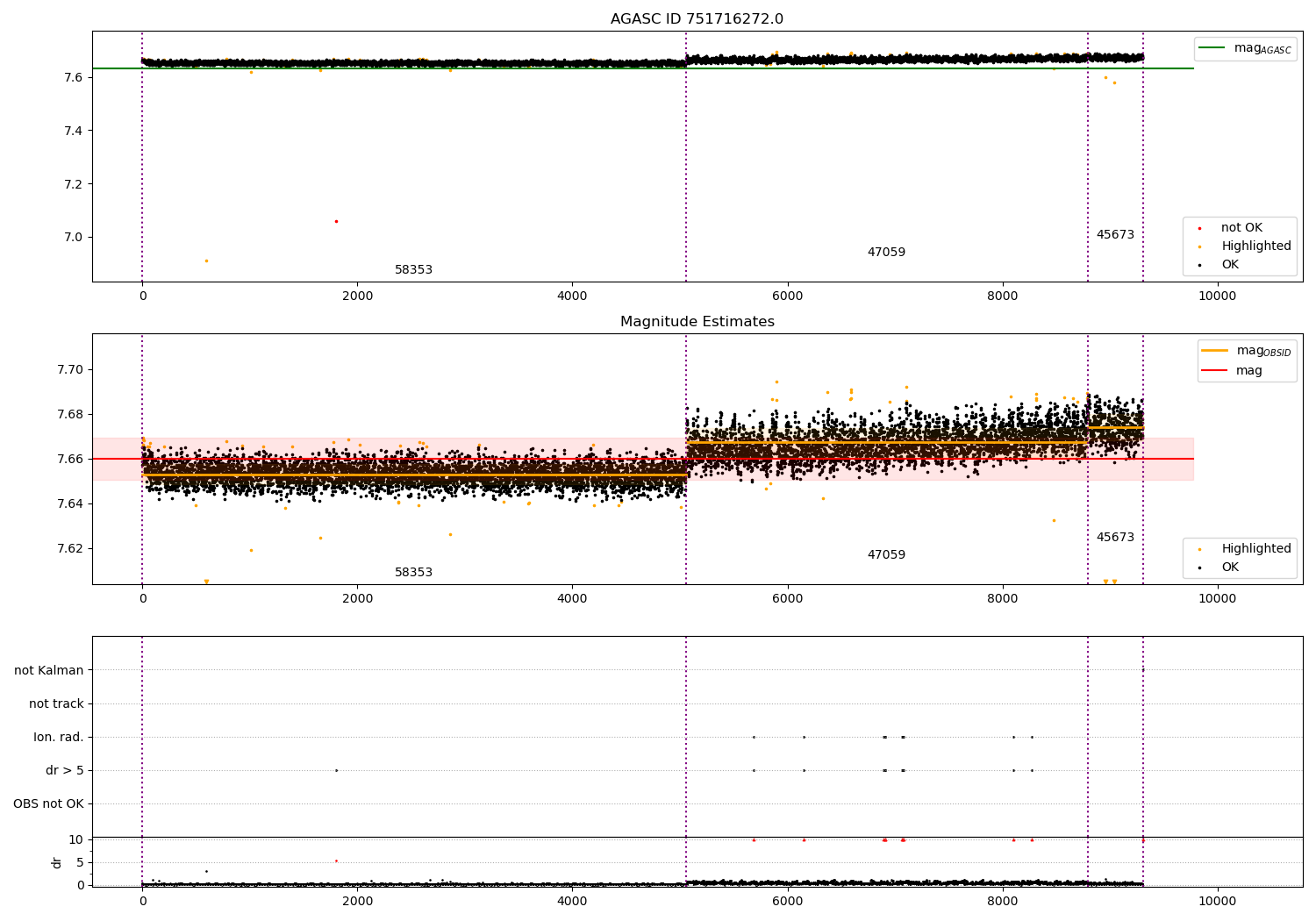Click the "7.0" y-axis tick label
This screenshot has height=921, width=1316.
[73, 238]
